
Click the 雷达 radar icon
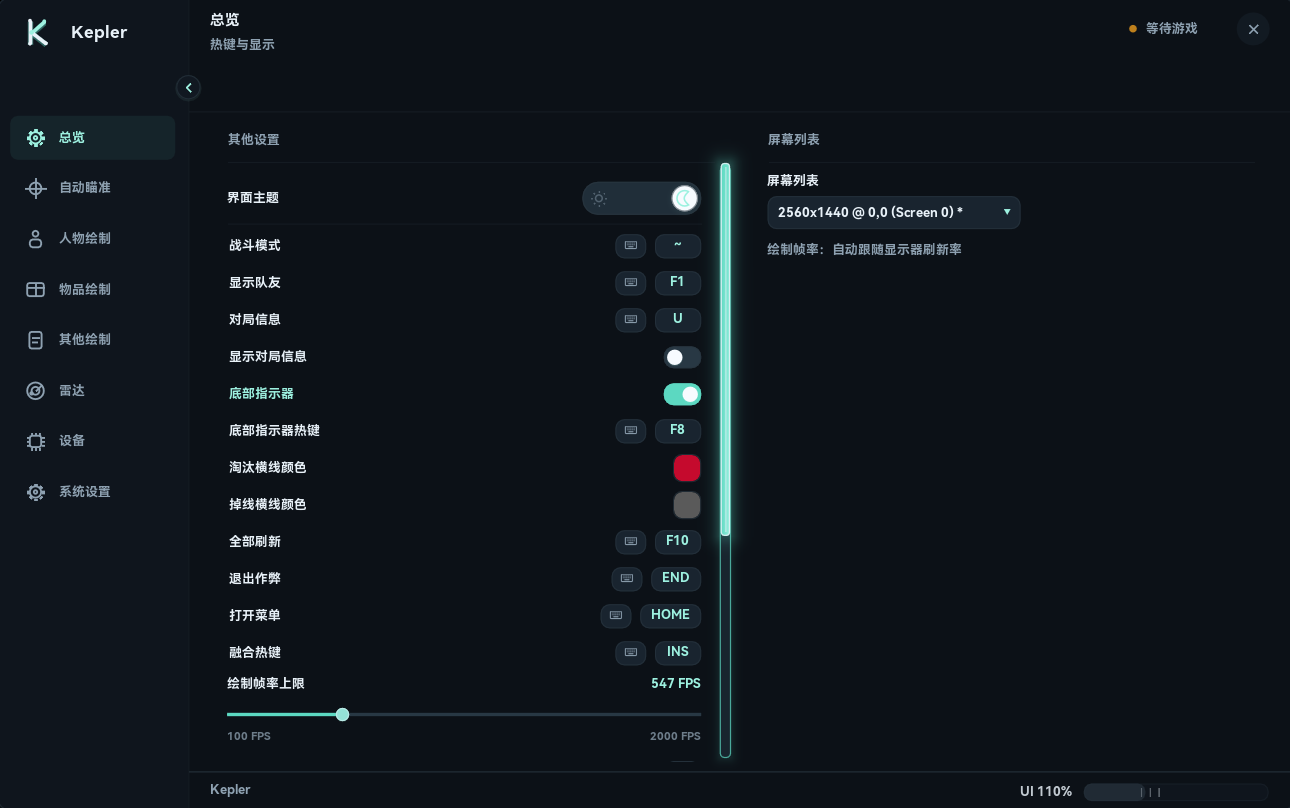pos(36,391)
